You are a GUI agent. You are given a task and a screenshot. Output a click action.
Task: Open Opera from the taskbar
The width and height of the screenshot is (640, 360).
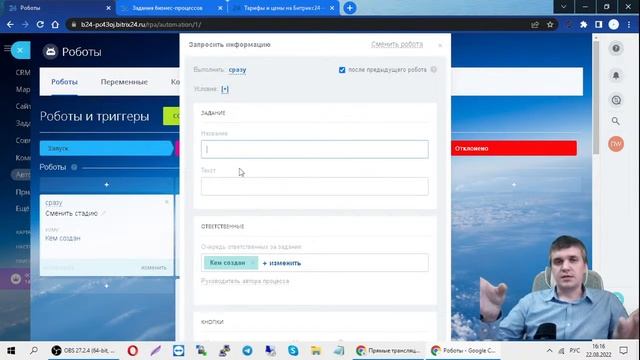point(133,351)
